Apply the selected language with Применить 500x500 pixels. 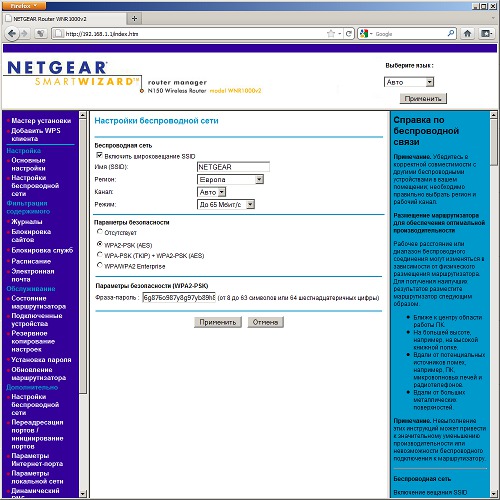click(x=423, y=99)
